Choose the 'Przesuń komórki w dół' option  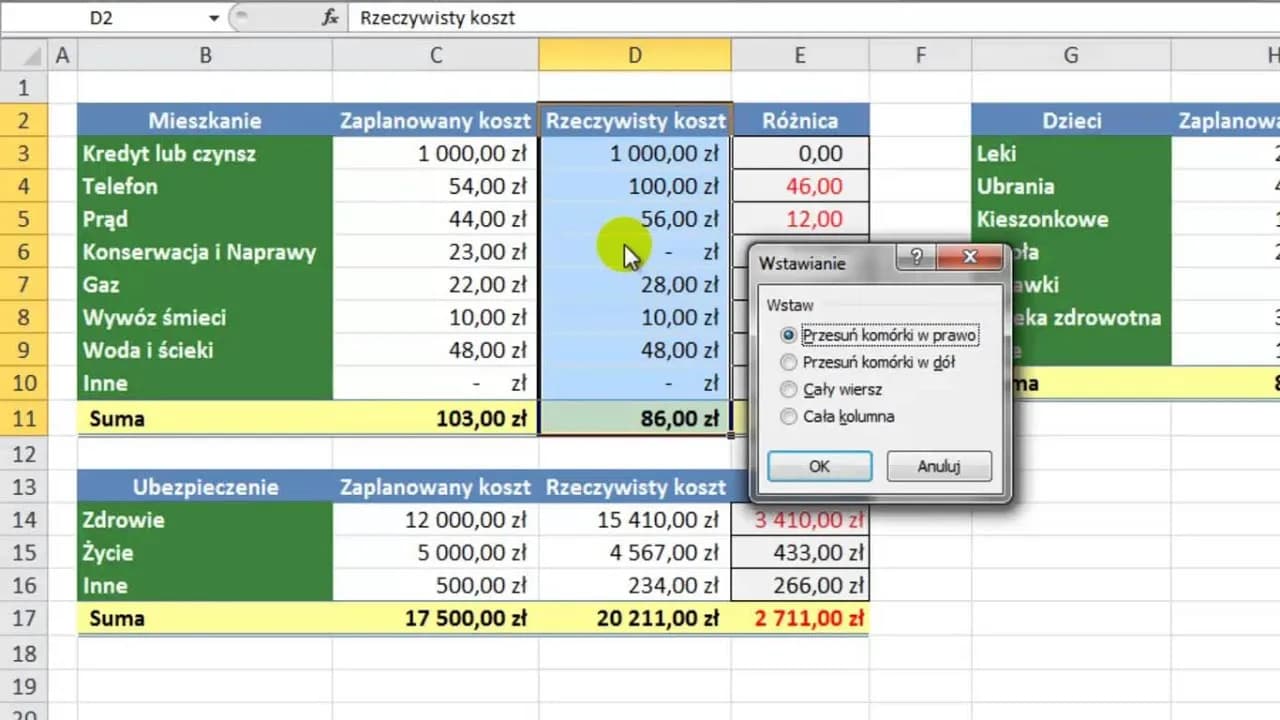click(x=789, y=363)
